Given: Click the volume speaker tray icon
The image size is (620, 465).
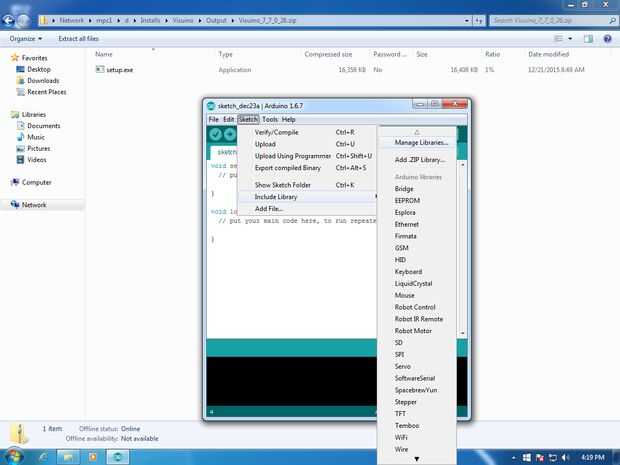Looking at the screenshot, I should pyautogui.click(x=566, y=457).
